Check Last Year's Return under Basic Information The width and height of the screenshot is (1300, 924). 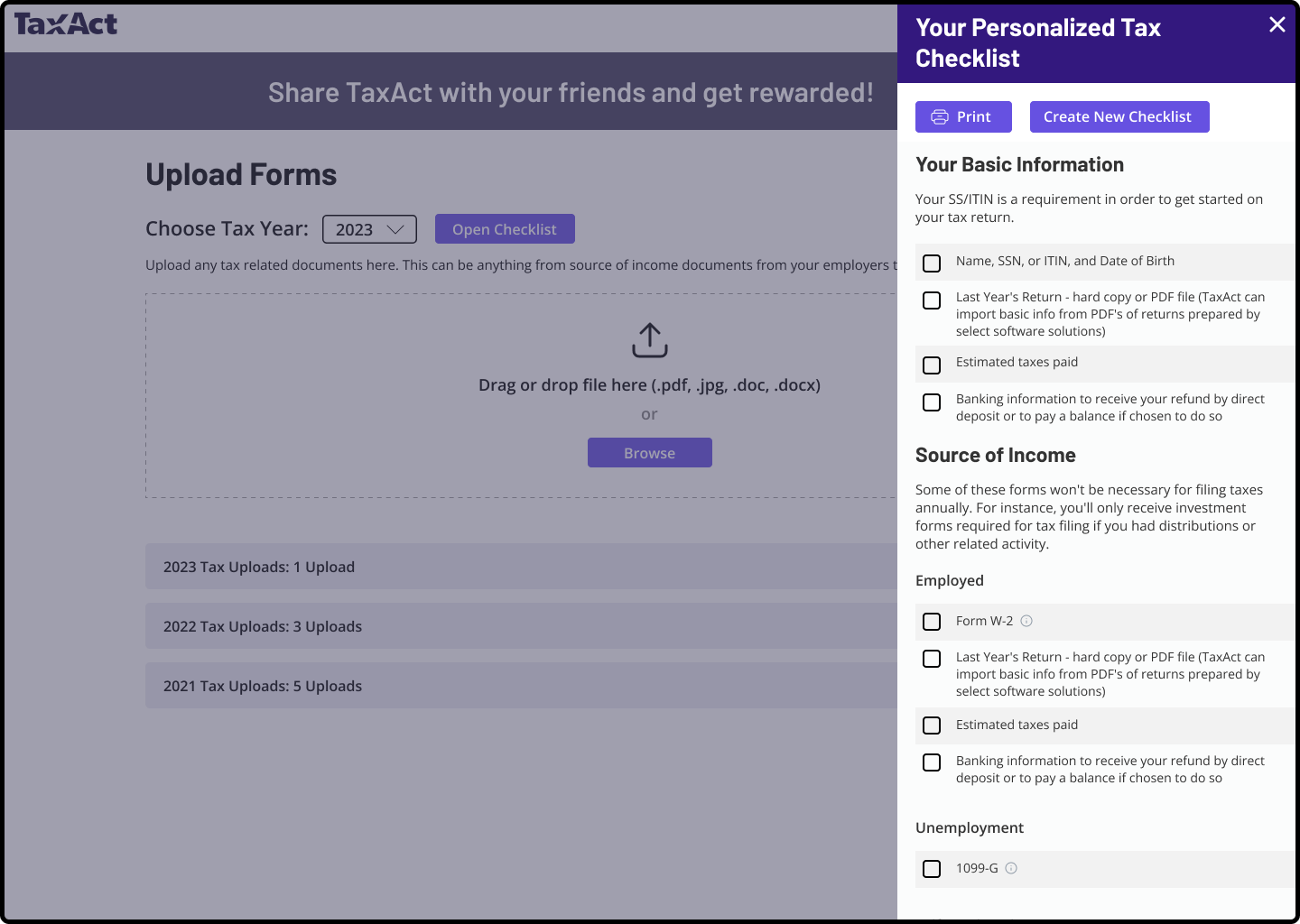tap(932, 300)
